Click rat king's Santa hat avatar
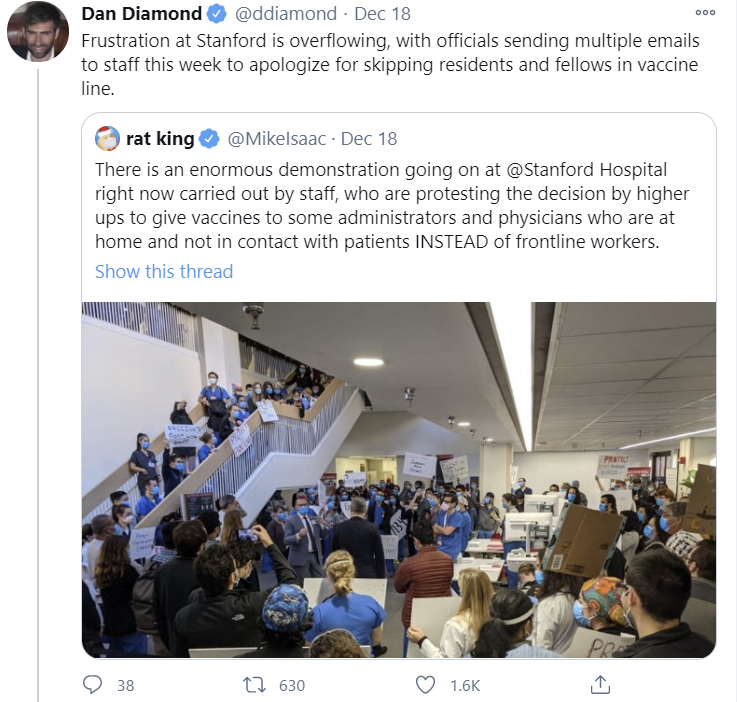Image resolution: width=737 pixels, height=702 pixels. tap(107, 139)
